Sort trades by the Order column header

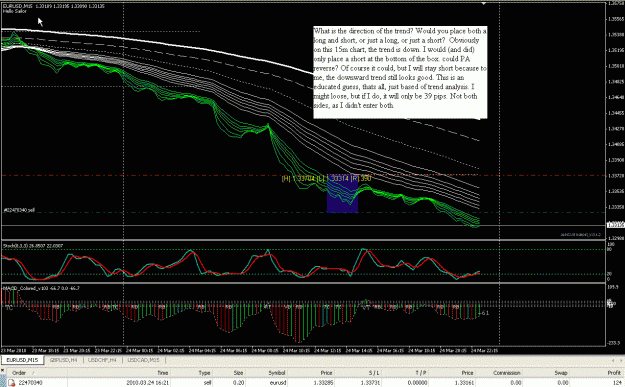click(x=19, y=373)
